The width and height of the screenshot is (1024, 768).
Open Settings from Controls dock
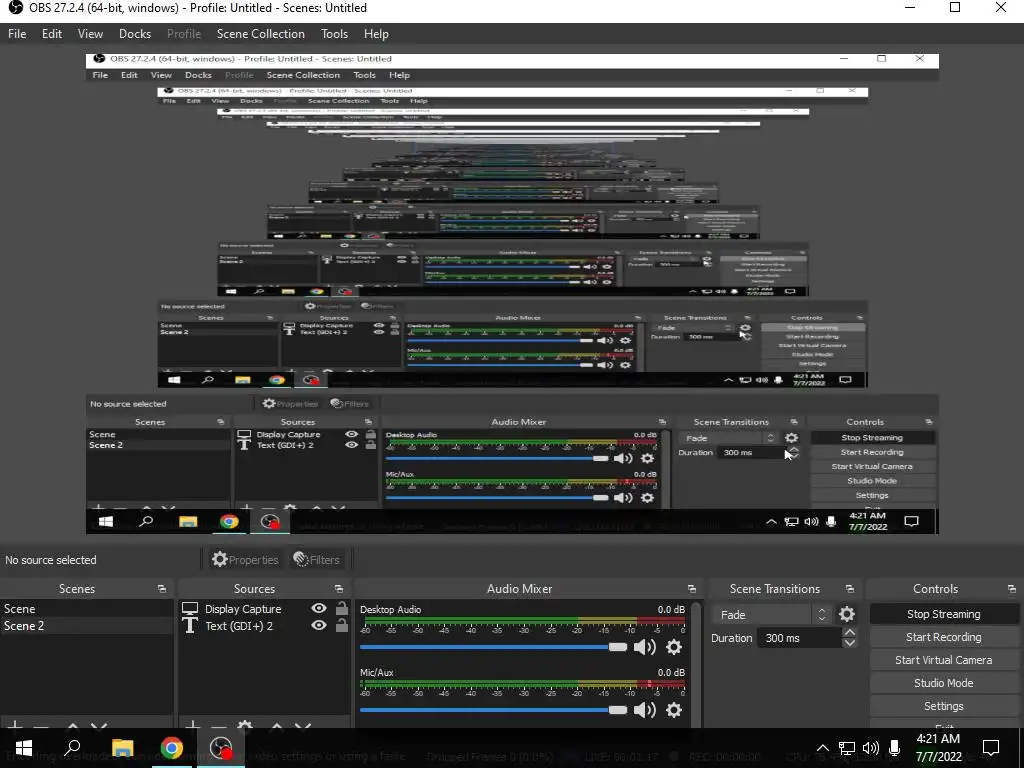(x=944, y=706)
